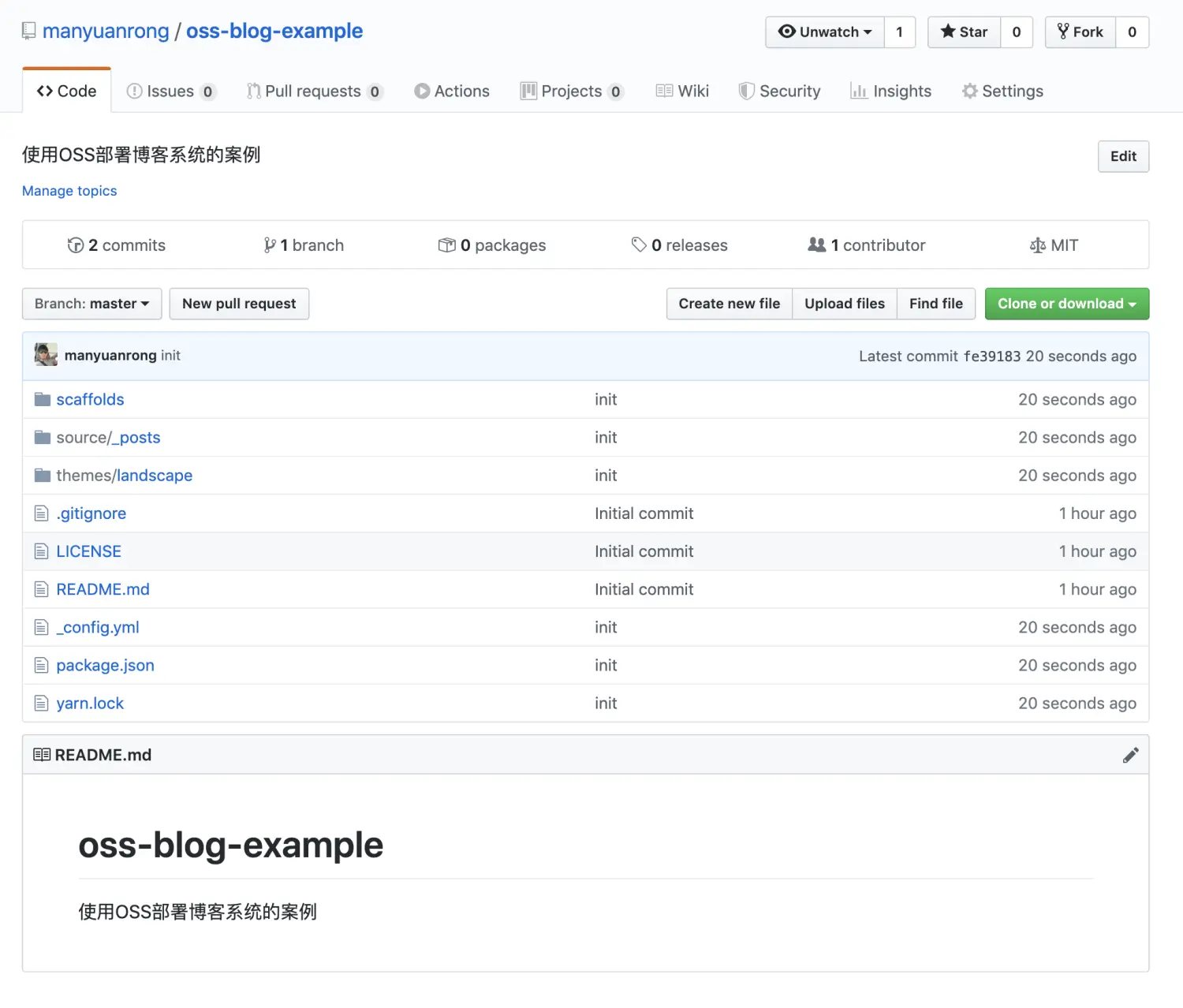Screen dimensions: 1183x1008
Task: View the 2 commits history
Action: 117,245
